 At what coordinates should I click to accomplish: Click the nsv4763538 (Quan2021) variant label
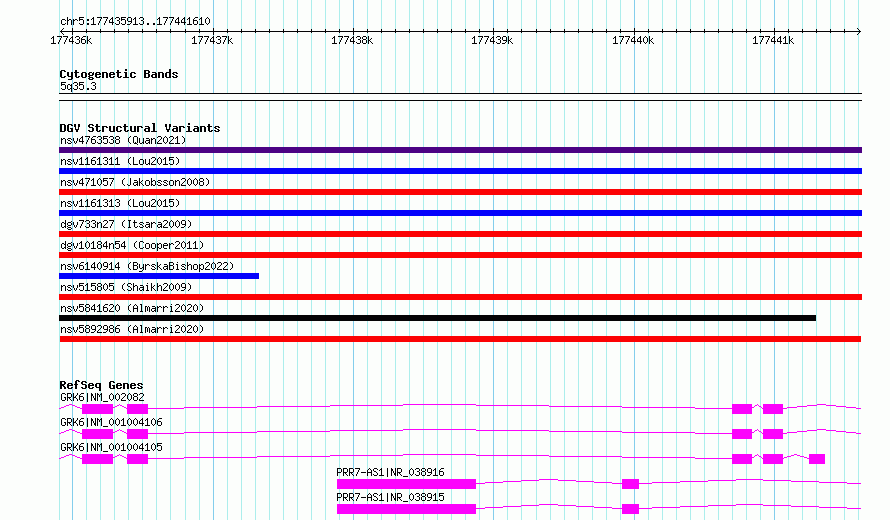[123, 140]
